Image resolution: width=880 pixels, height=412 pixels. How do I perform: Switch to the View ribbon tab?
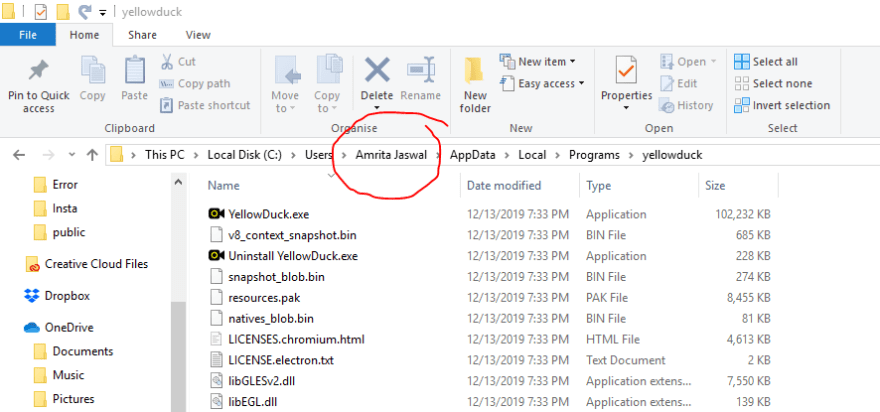[198, 35]
